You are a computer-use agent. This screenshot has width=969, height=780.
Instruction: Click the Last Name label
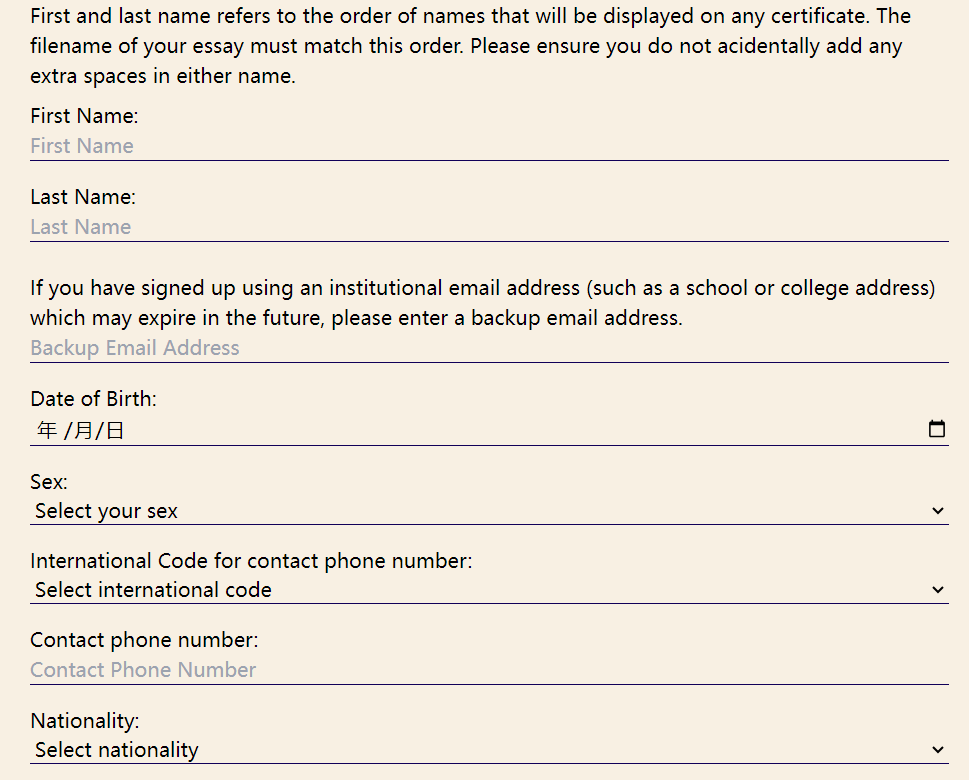pyautogui.click(x=83, y=197)
